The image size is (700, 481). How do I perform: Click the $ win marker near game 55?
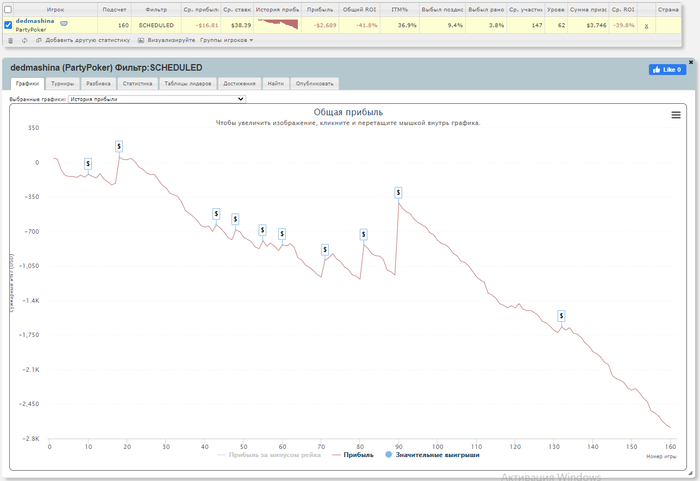point(262,230)
